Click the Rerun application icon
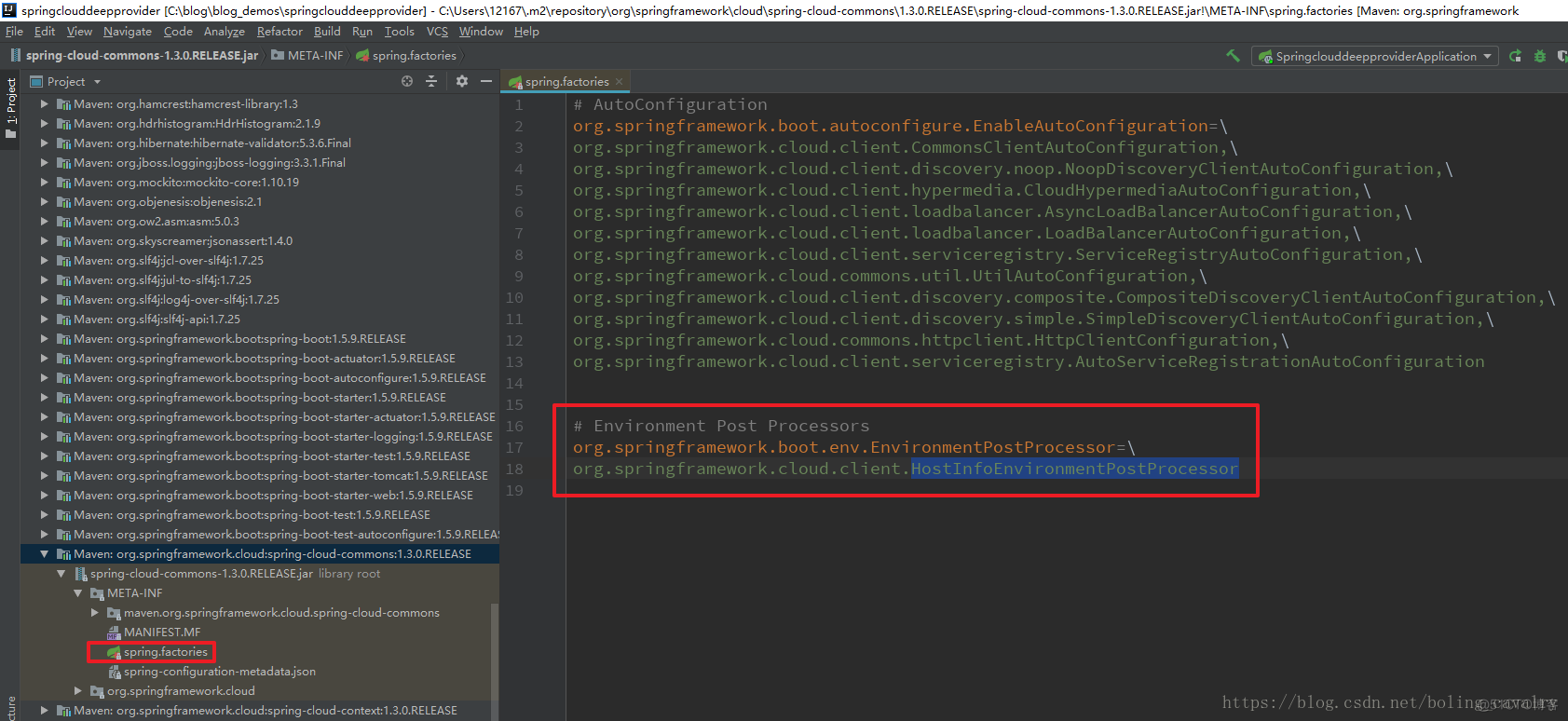The width and height of the screenshot is (1568, 721). tap(1516, 56)
